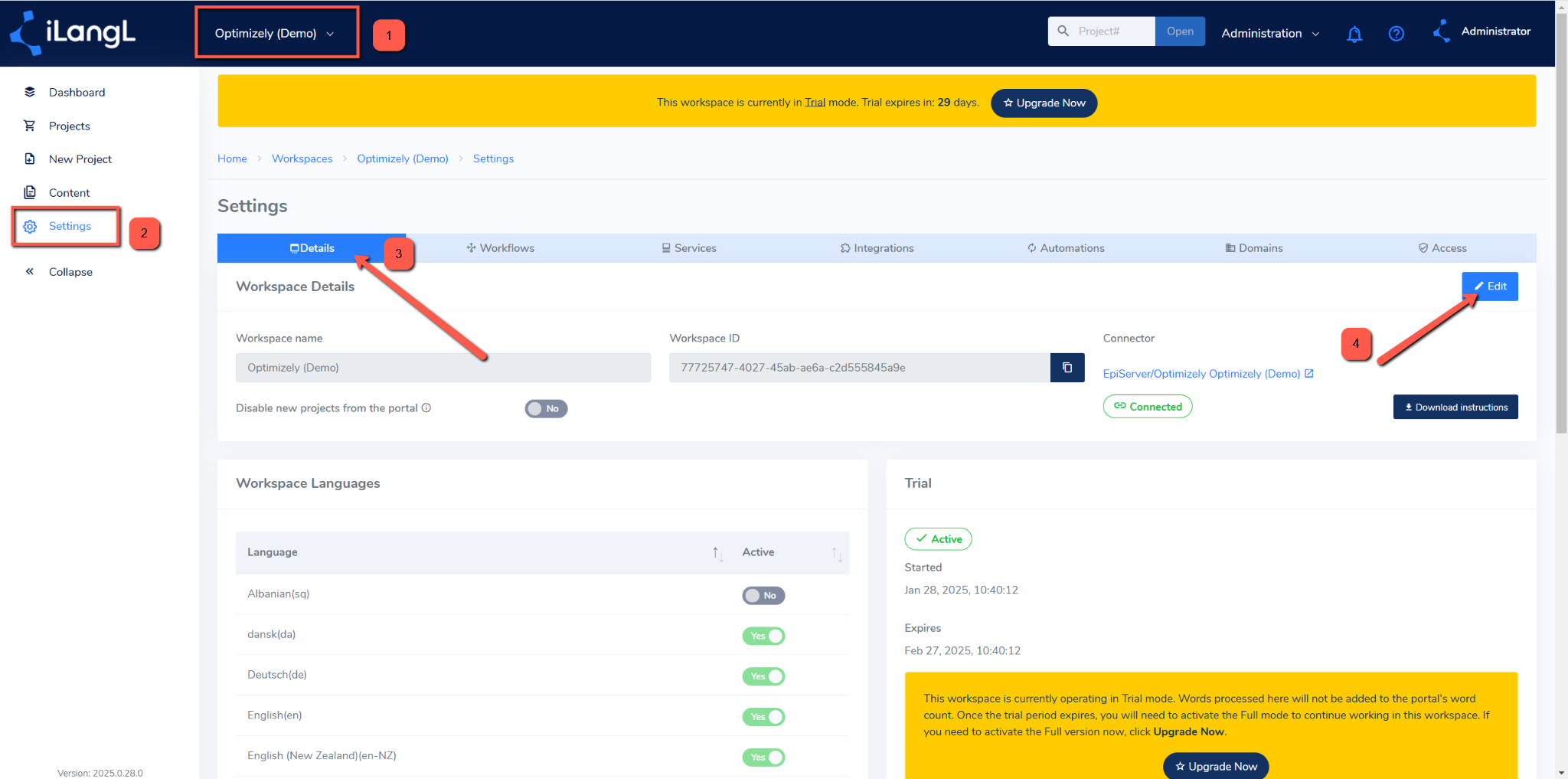Click the external link icon next to the connector

[x=1309, y=373]
